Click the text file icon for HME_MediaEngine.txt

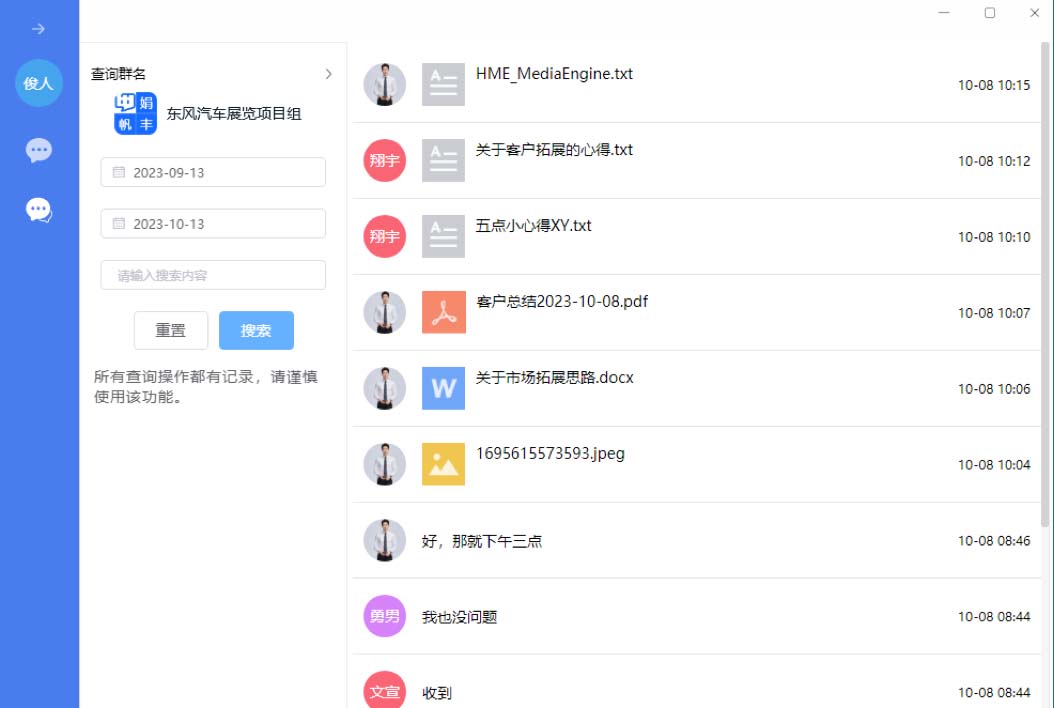click(443, 85)
